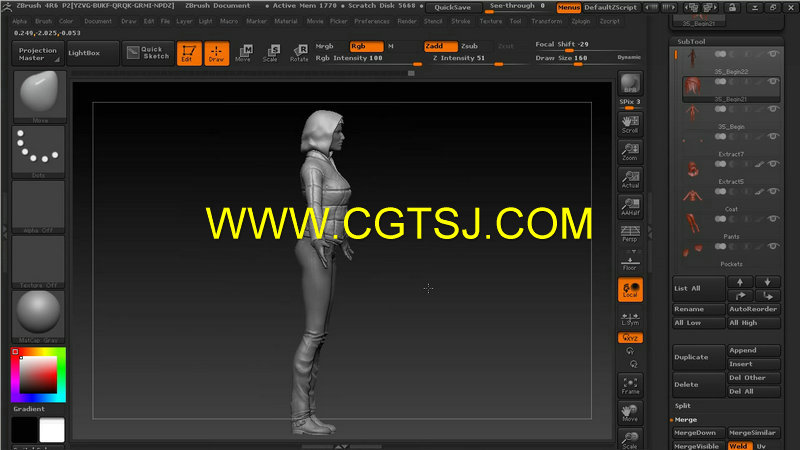
Task: Toggle Local transformations
Action: 630,290
